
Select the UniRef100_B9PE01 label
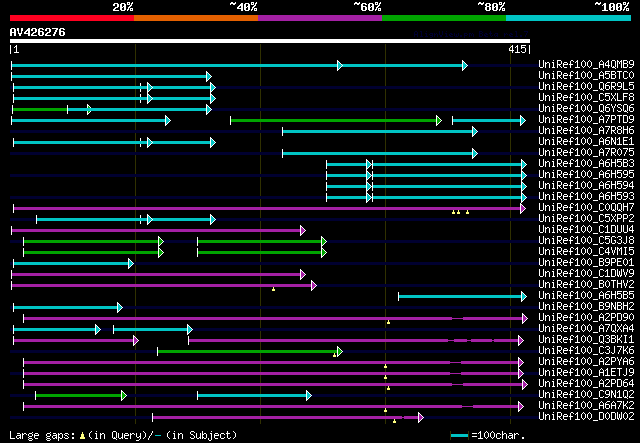(x=586, y=263)
